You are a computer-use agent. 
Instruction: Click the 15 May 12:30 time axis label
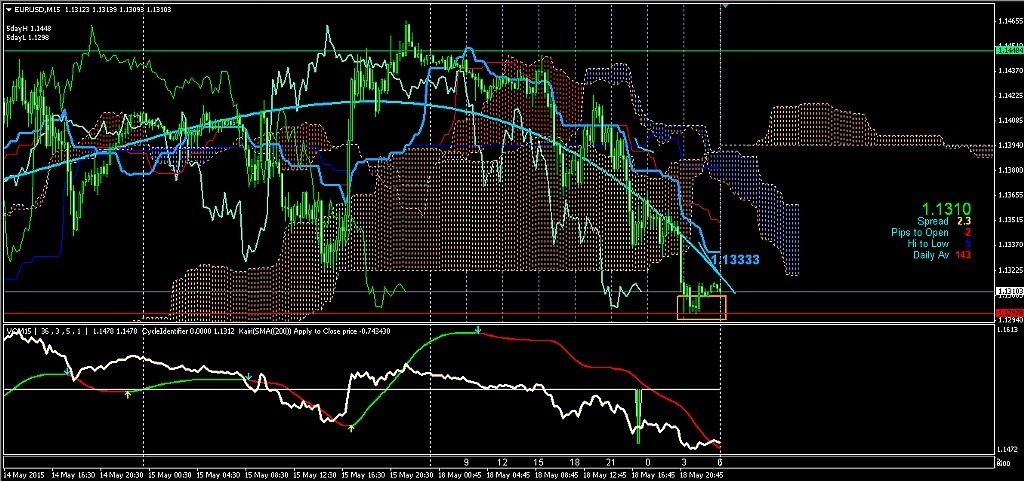point(315,473)
